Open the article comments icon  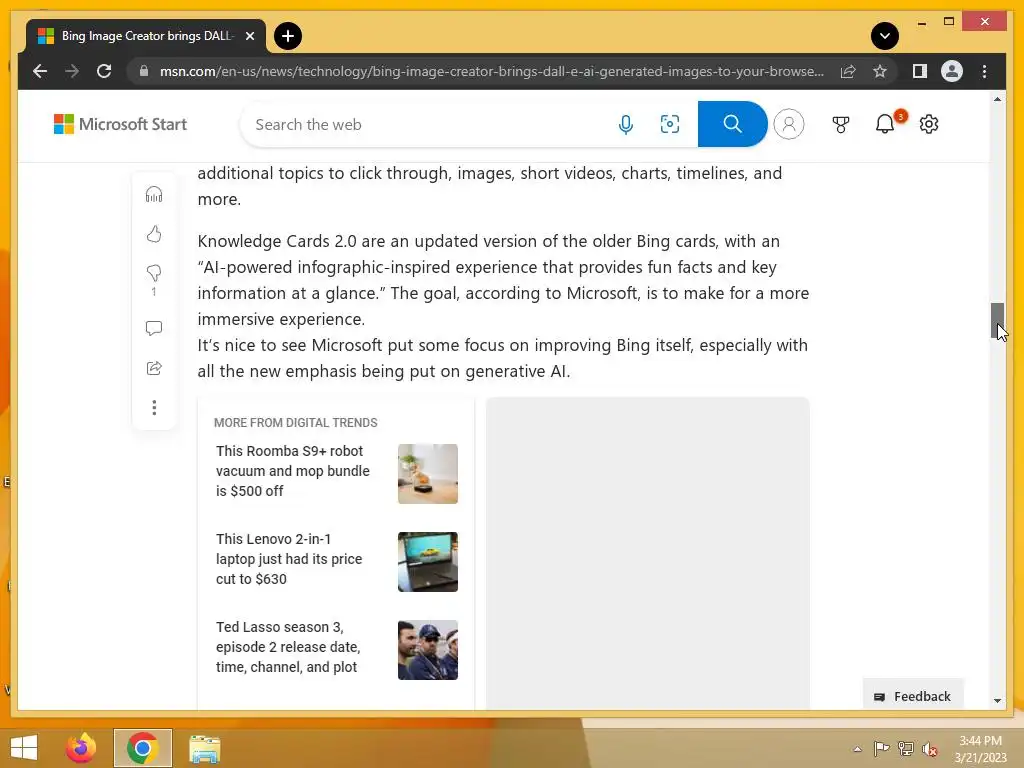(154, 328)
